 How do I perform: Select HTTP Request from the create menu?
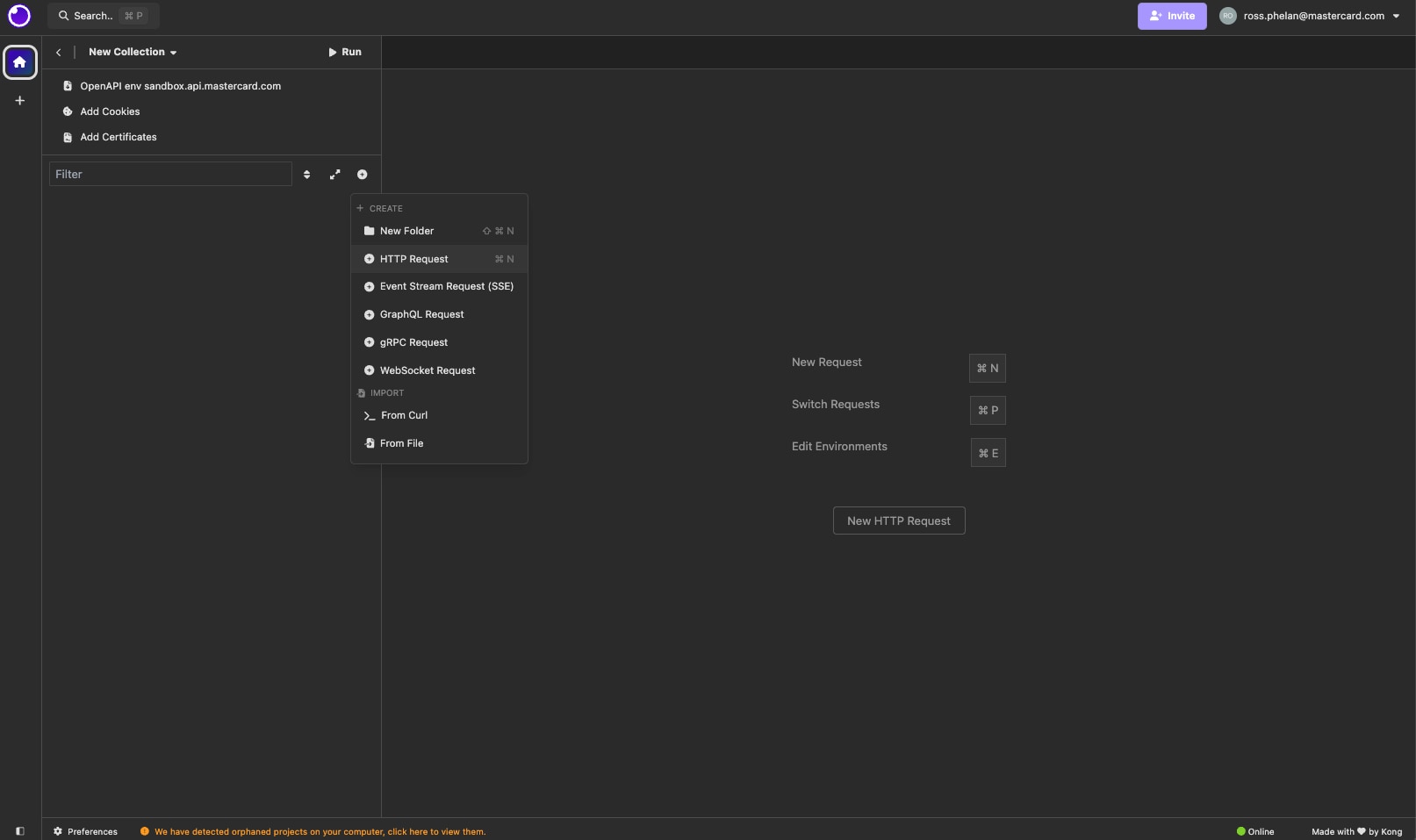point(413,259)
